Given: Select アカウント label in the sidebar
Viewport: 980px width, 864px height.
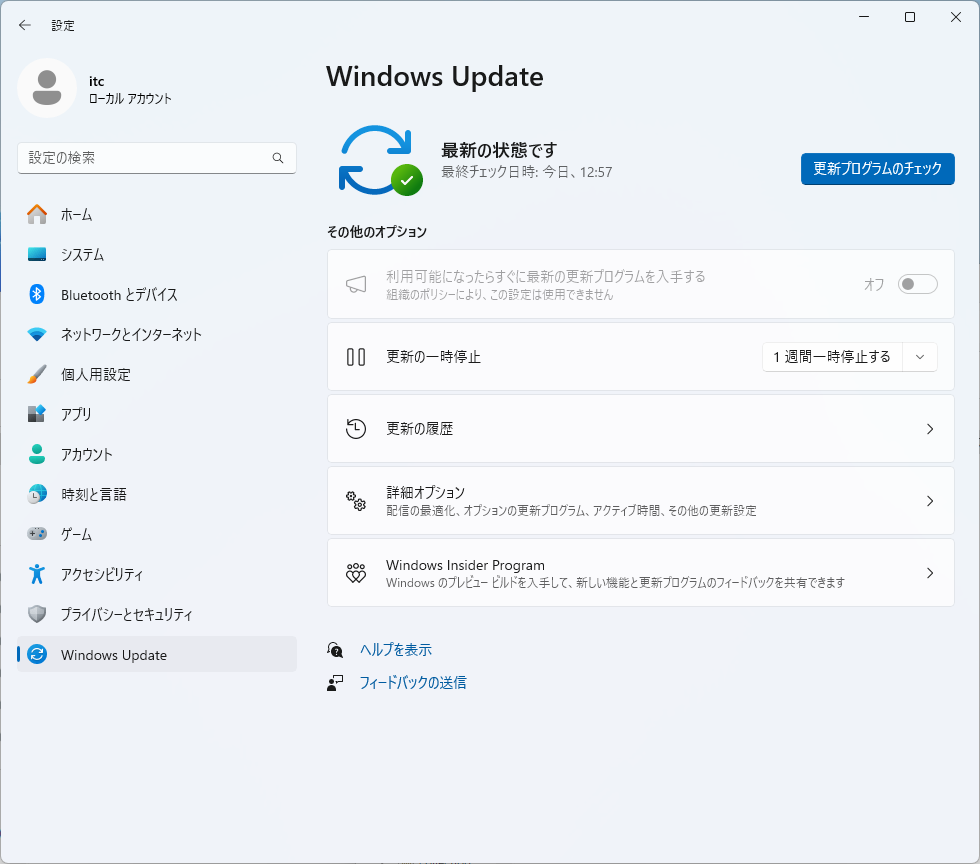Looking at the screenshot, I should click(x=87, y=454).
